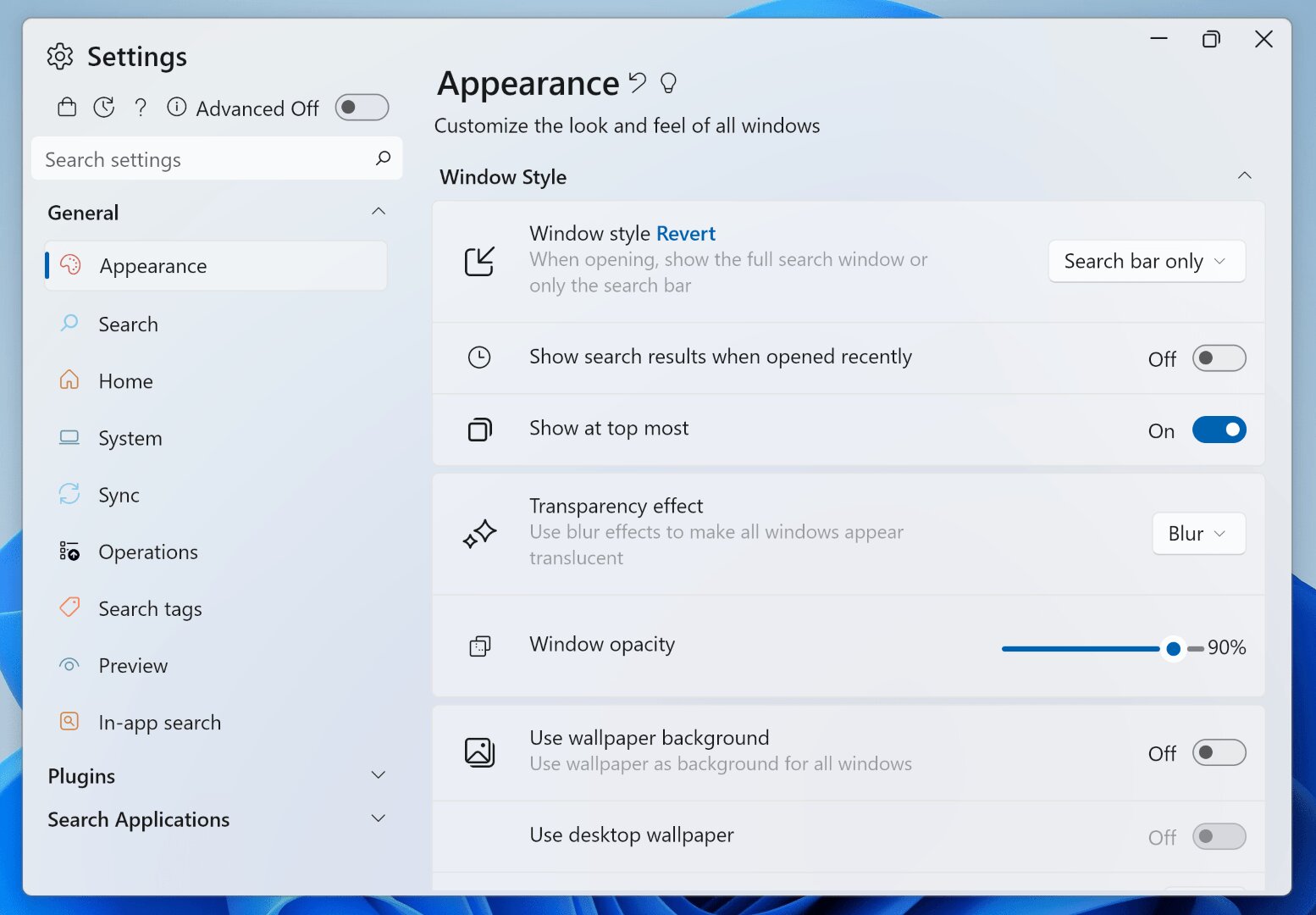This screenshot has width=1316, height=915.
Task: Click the Window Style heading text
Action: pyautogui.click(x=503, y=176)
